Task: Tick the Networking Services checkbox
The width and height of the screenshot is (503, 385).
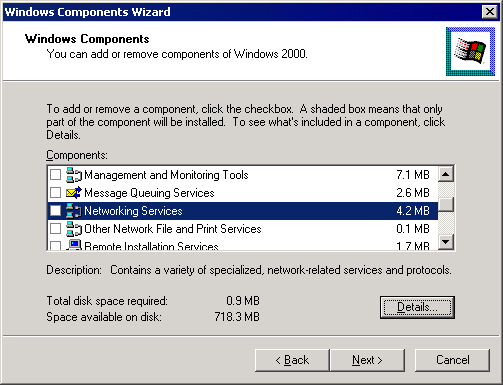Action: point(55,211)
